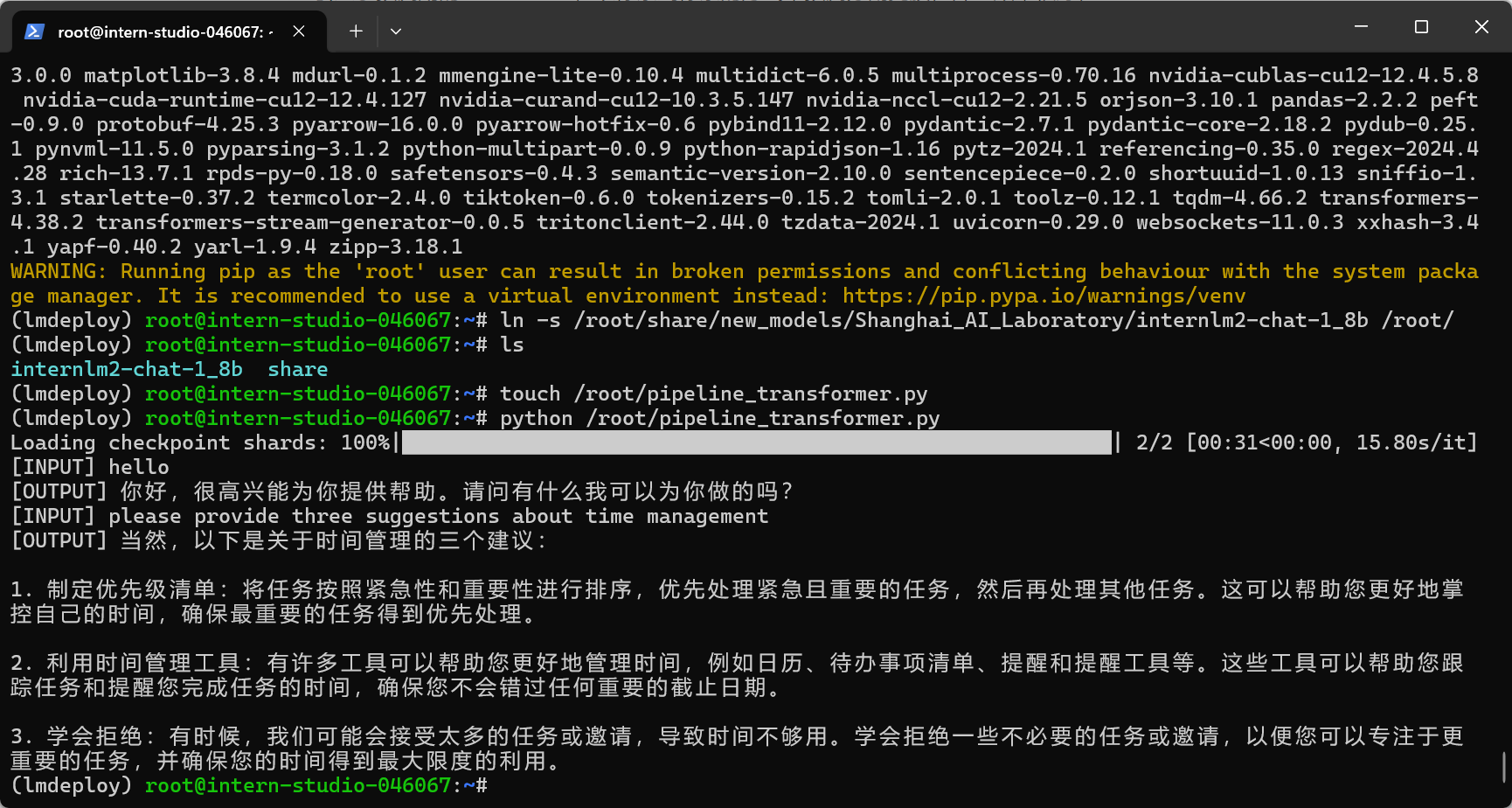Click the 'share' directory name in ls output
Viewport: 1512px width, 808px height.
298,370
